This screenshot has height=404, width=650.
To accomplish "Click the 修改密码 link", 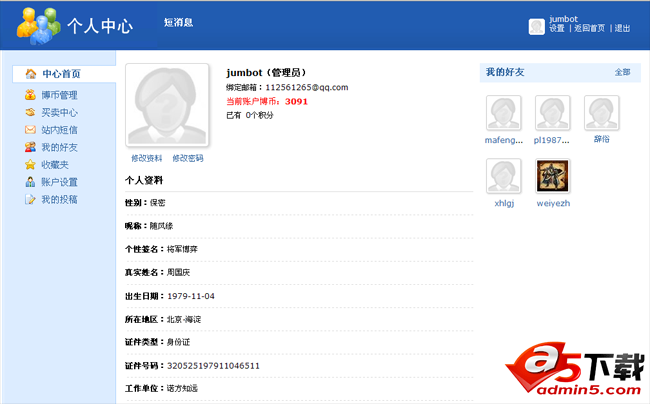I will pyautogui.click(x=188, y=158).
